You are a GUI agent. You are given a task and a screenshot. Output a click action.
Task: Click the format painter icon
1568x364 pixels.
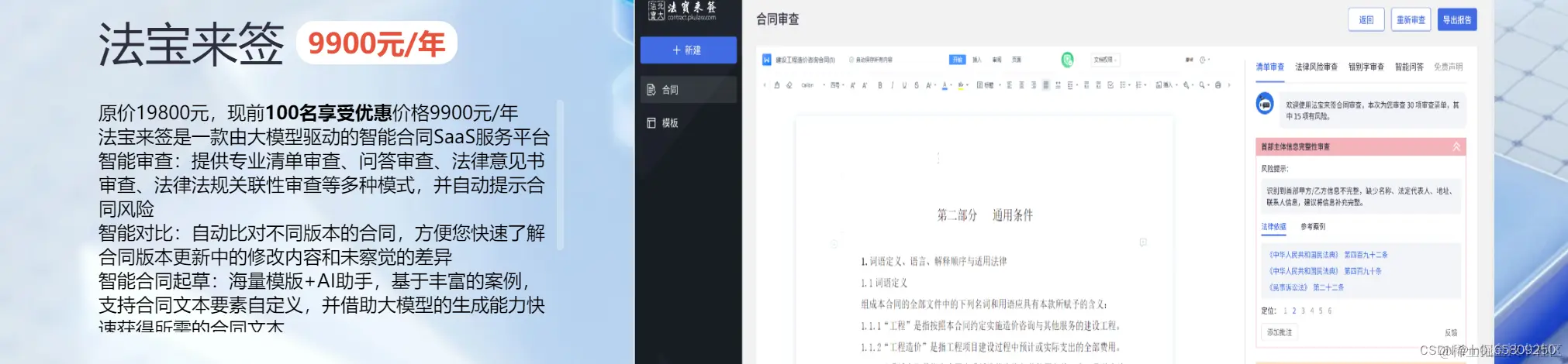[777, 85]
